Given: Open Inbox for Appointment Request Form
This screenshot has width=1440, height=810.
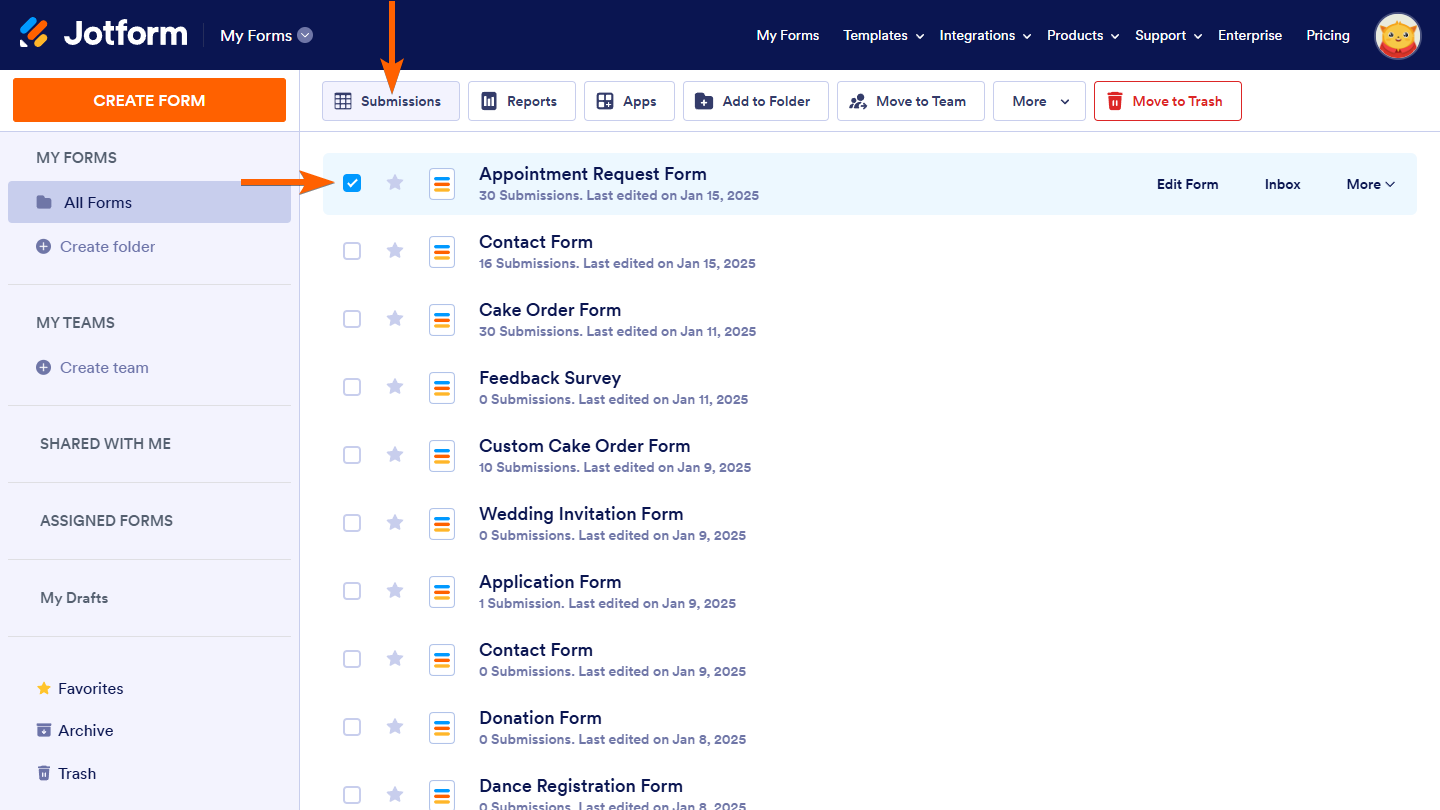Looking at the screenshot, I should click(x=1282, y=184).
